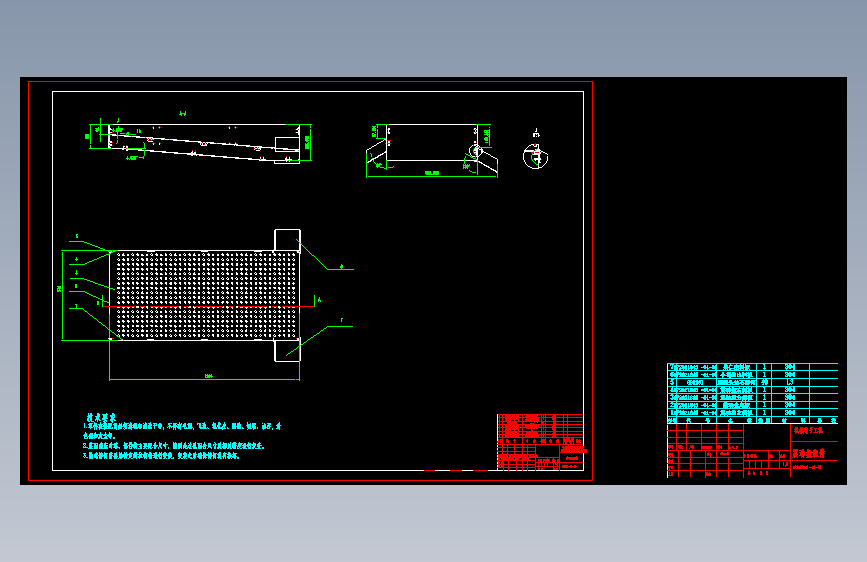Click row 5 of the cyan parts list
Screen dimensions: 867x562
pos(753,382)
